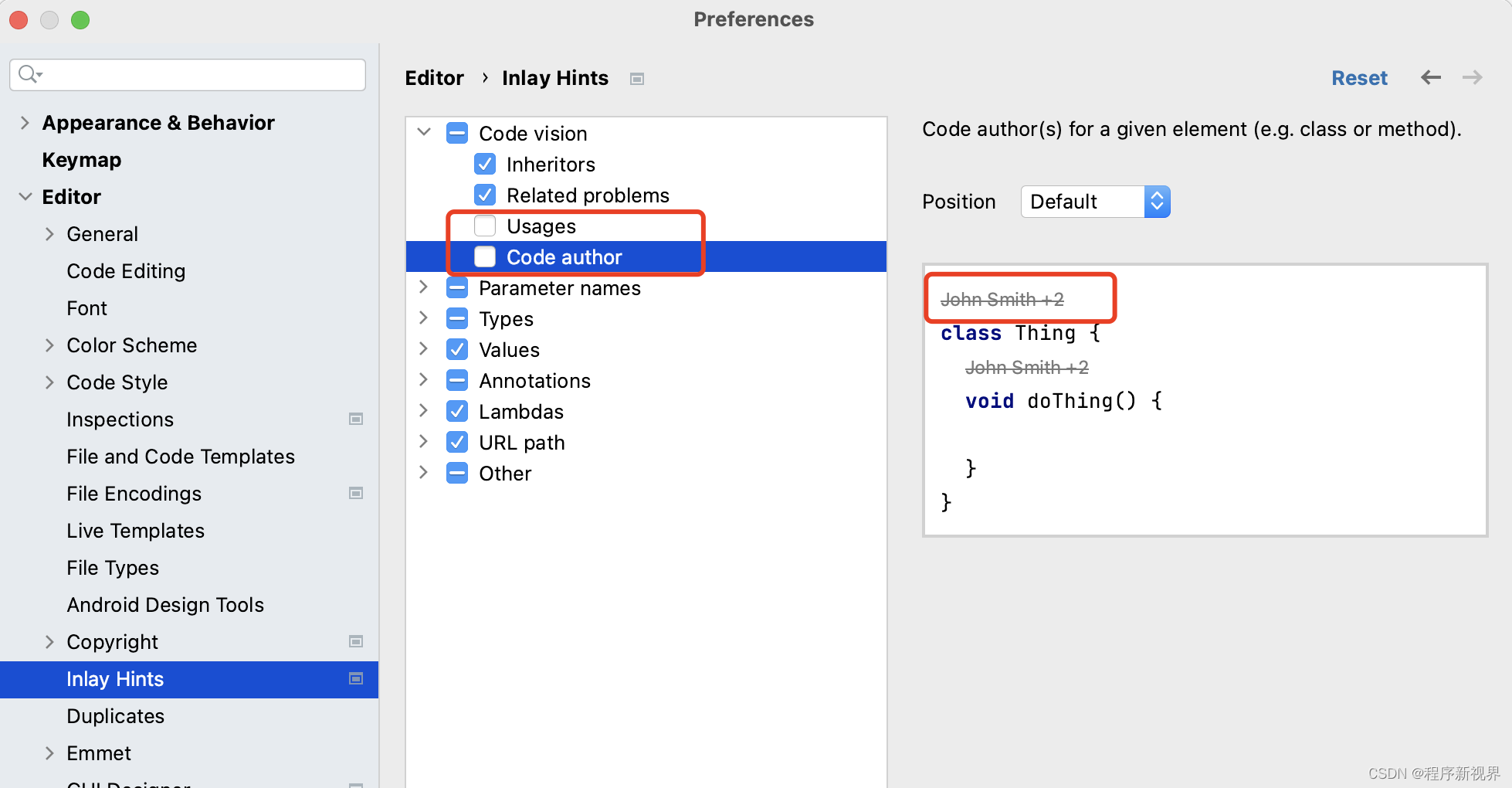The image size is (1512, 788).
Task: Toggle the Other checkbox
Action: [x=457, y=473]
